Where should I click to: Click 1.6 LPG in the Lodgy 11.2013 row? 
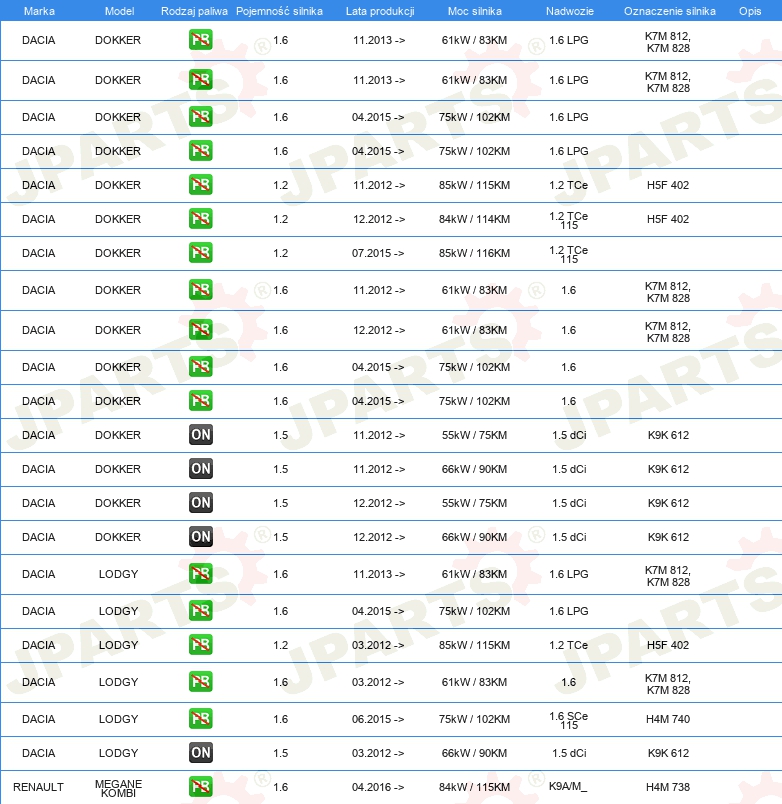569,574
